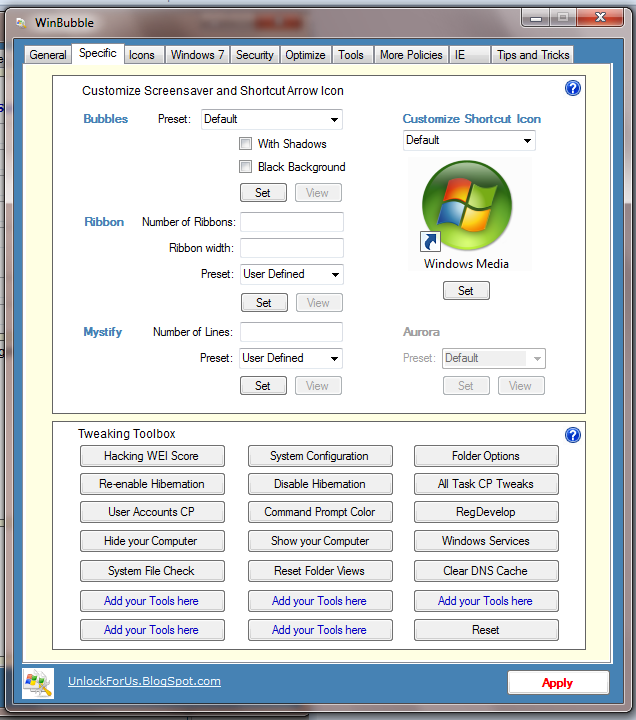This screenshot has width=636, height=720.
Task: Open the Windows 7 tab
Action: click(x=197, y=55)
